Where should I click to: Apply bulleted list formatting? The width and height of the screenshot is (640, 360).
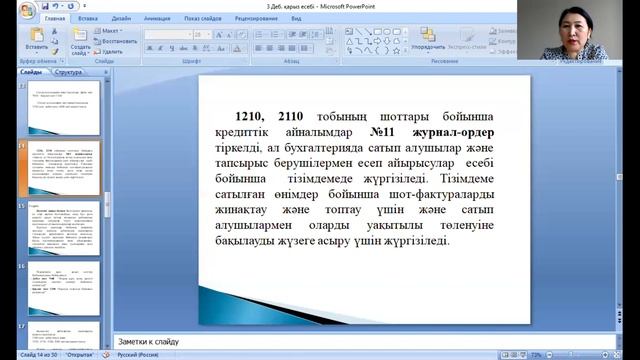click(260, 35)
